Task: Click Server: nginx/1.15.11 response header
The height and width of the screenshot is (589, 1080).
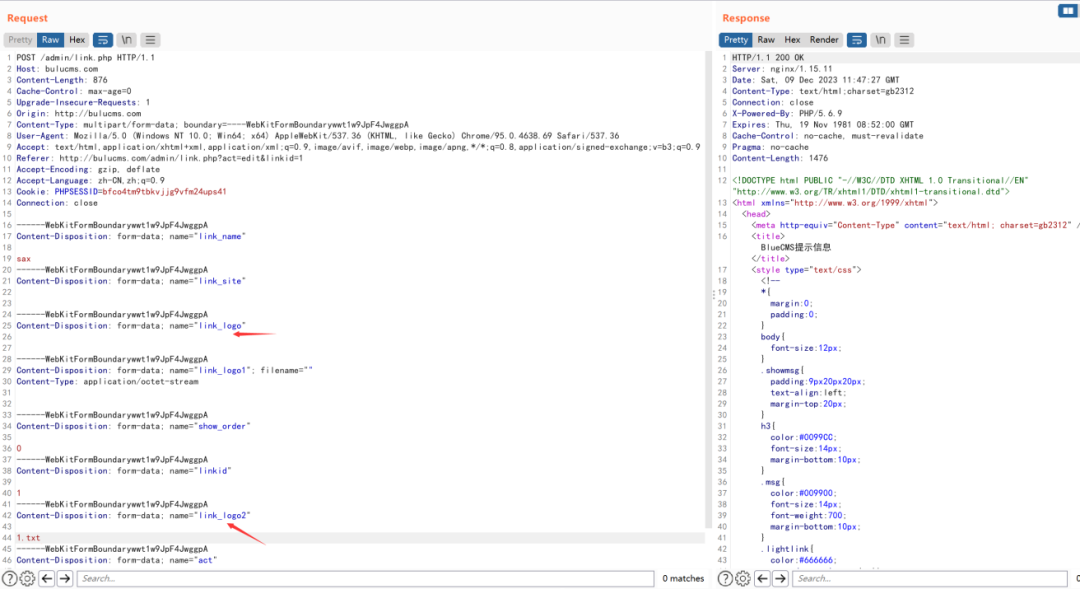Action: coord(782,69)
